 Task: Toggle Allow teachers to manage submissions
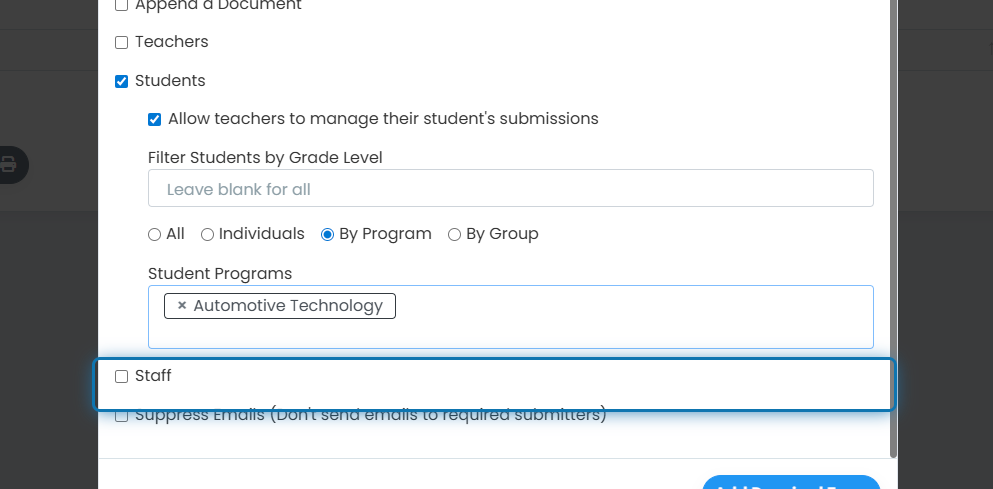coord(155,120)
